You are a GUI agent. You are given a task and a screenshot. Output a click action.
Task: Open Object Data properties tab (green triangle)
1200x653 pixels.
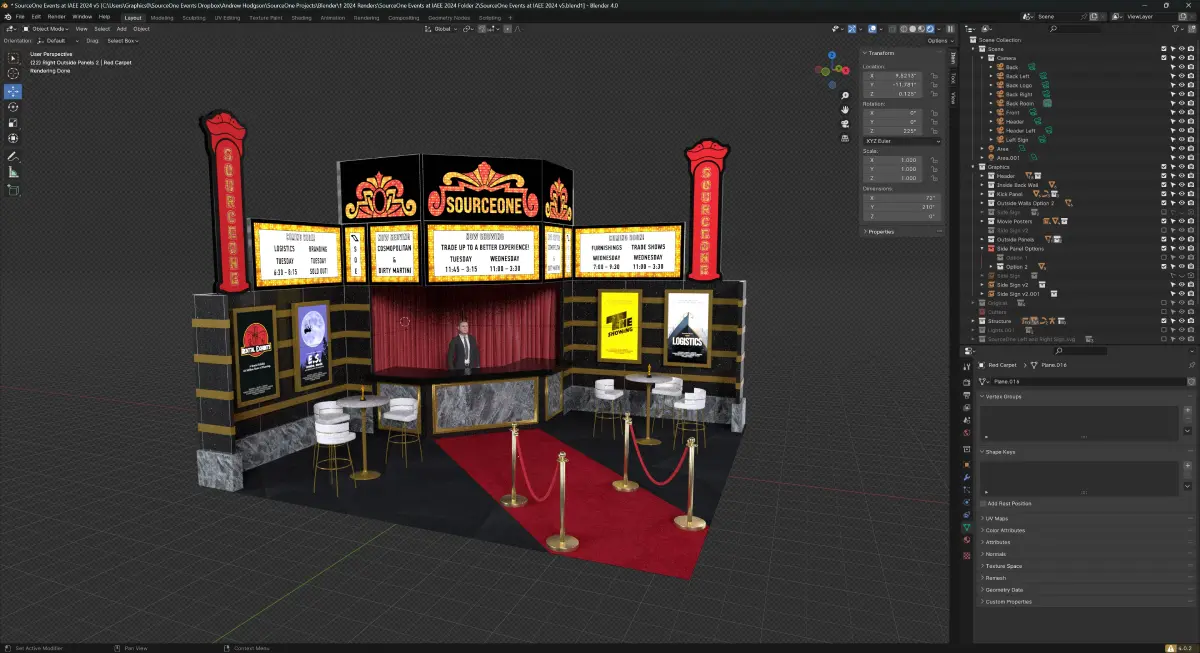[966, 526]
